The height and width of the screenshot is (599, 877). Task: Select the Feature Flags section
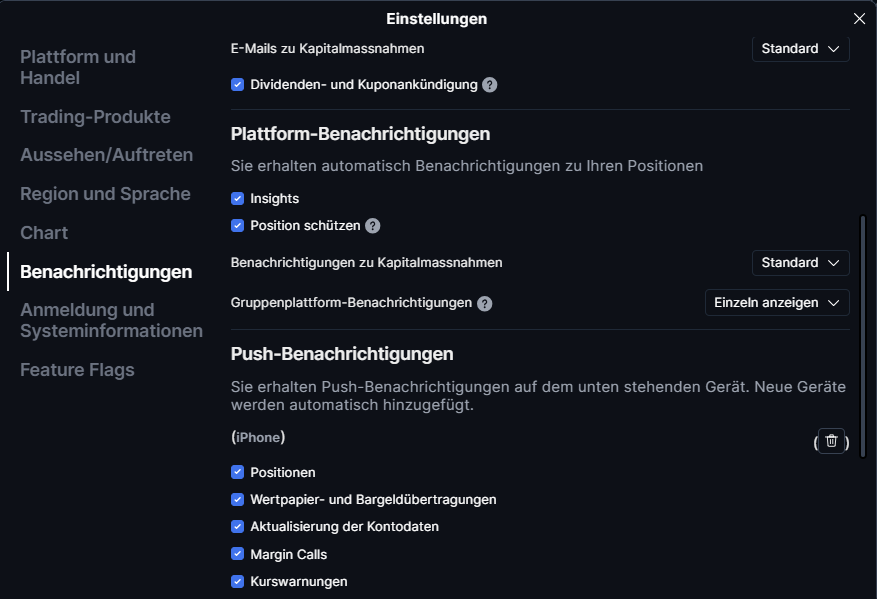[x=77, y=370]
